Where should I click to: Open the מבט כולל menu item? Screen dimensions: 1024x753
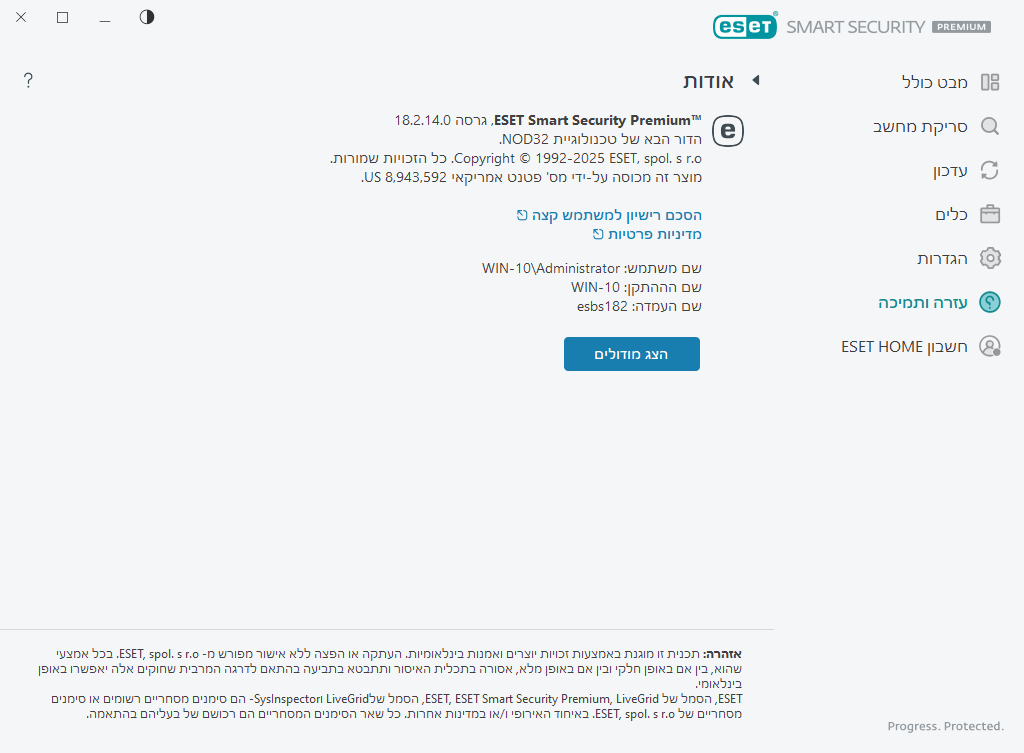[x=935, y=82]
